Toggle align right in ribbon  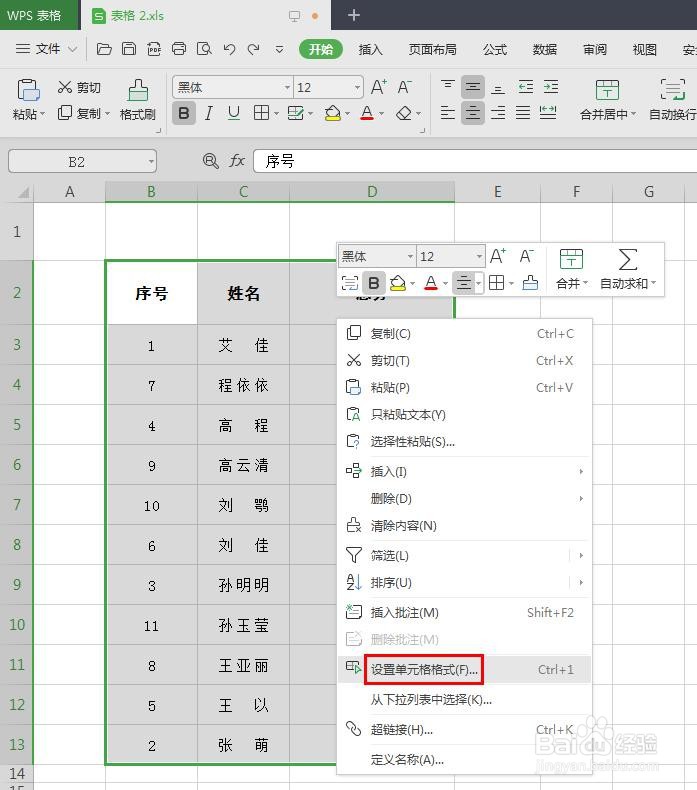[x=498, y=112]
